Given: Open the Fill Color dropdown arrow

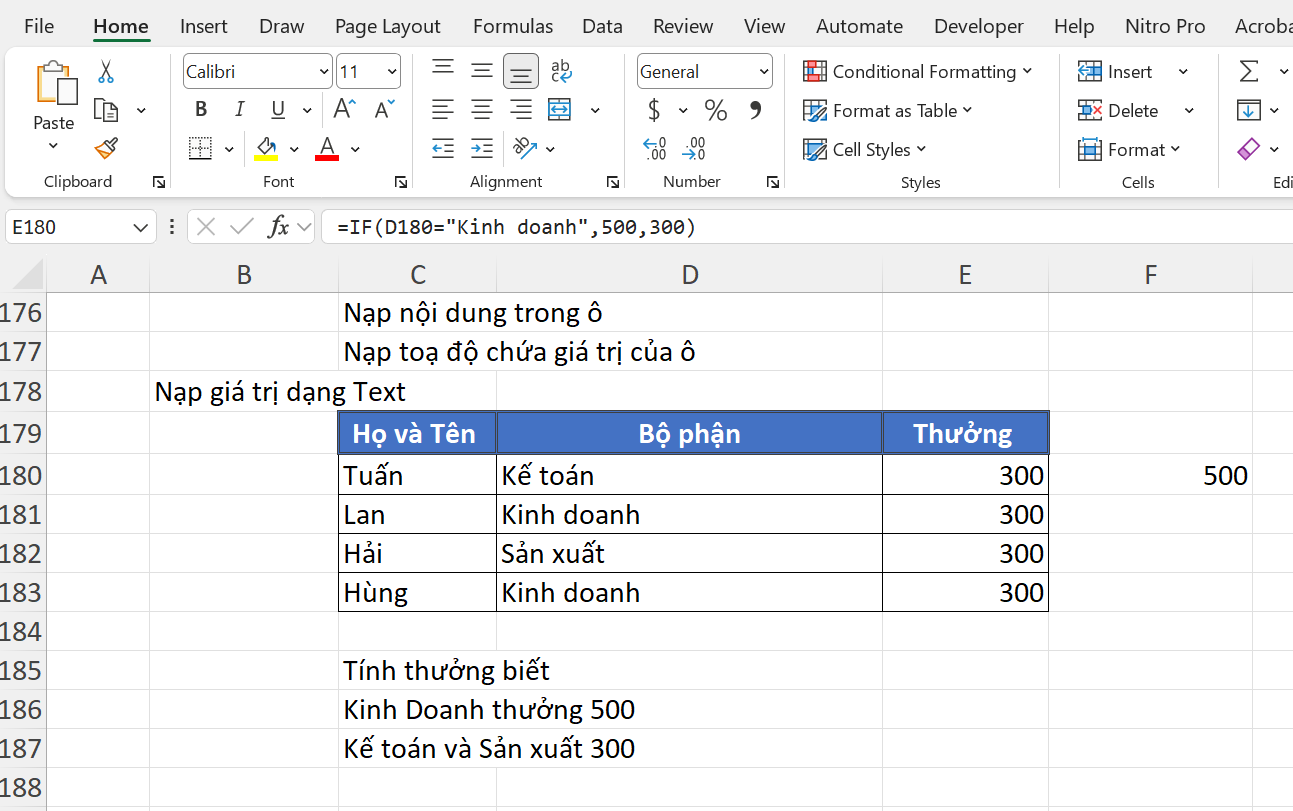Looking at the screenshot, I should point(294,149).
